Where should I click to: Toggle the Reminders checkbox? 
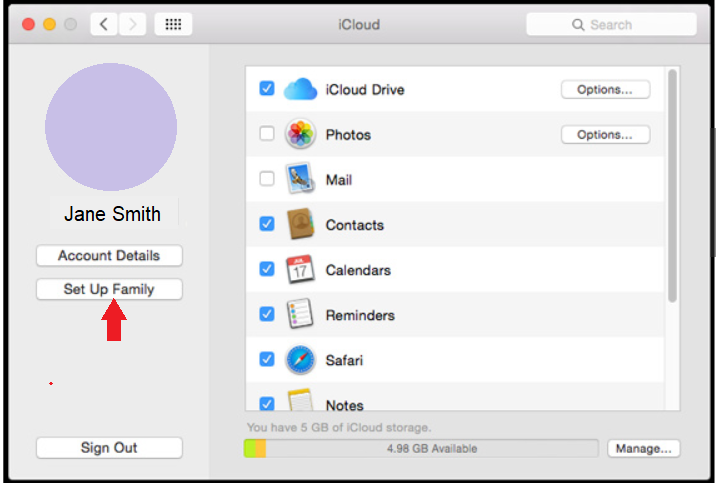(x=267, y=314)
